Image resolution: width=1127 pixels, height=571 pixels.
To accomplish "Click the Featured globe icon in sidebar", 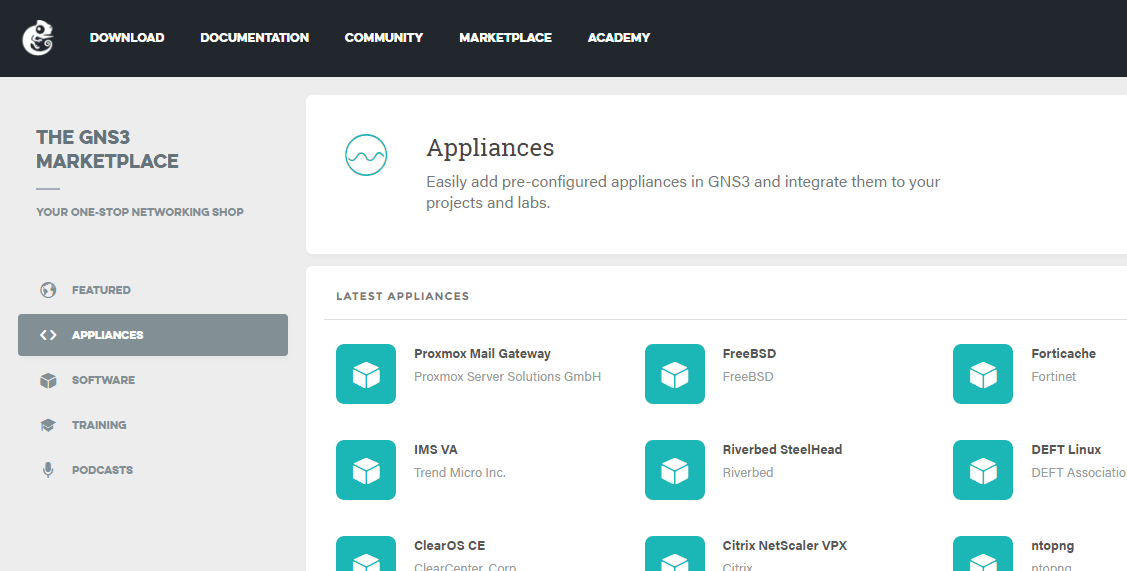I will [48, 290].
